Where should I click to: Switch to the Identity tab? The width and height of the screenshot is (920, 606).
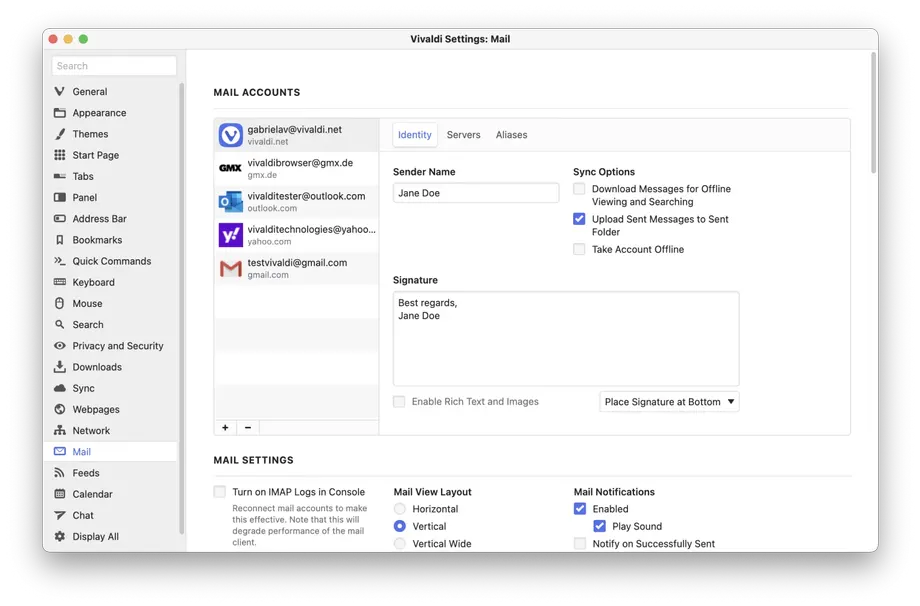(x=415, y=135)
